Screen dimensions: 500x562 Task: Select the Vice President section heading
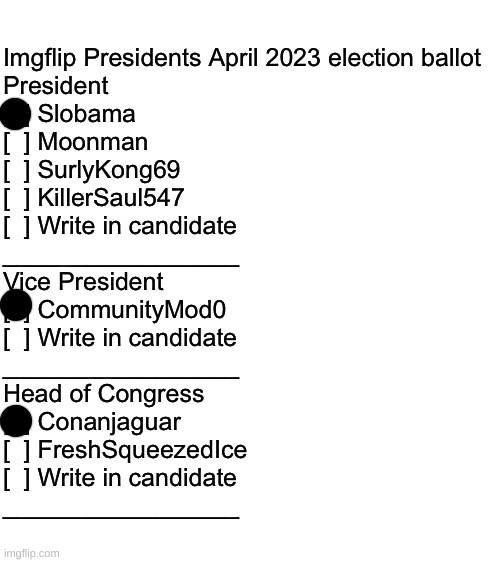[83, 282]
